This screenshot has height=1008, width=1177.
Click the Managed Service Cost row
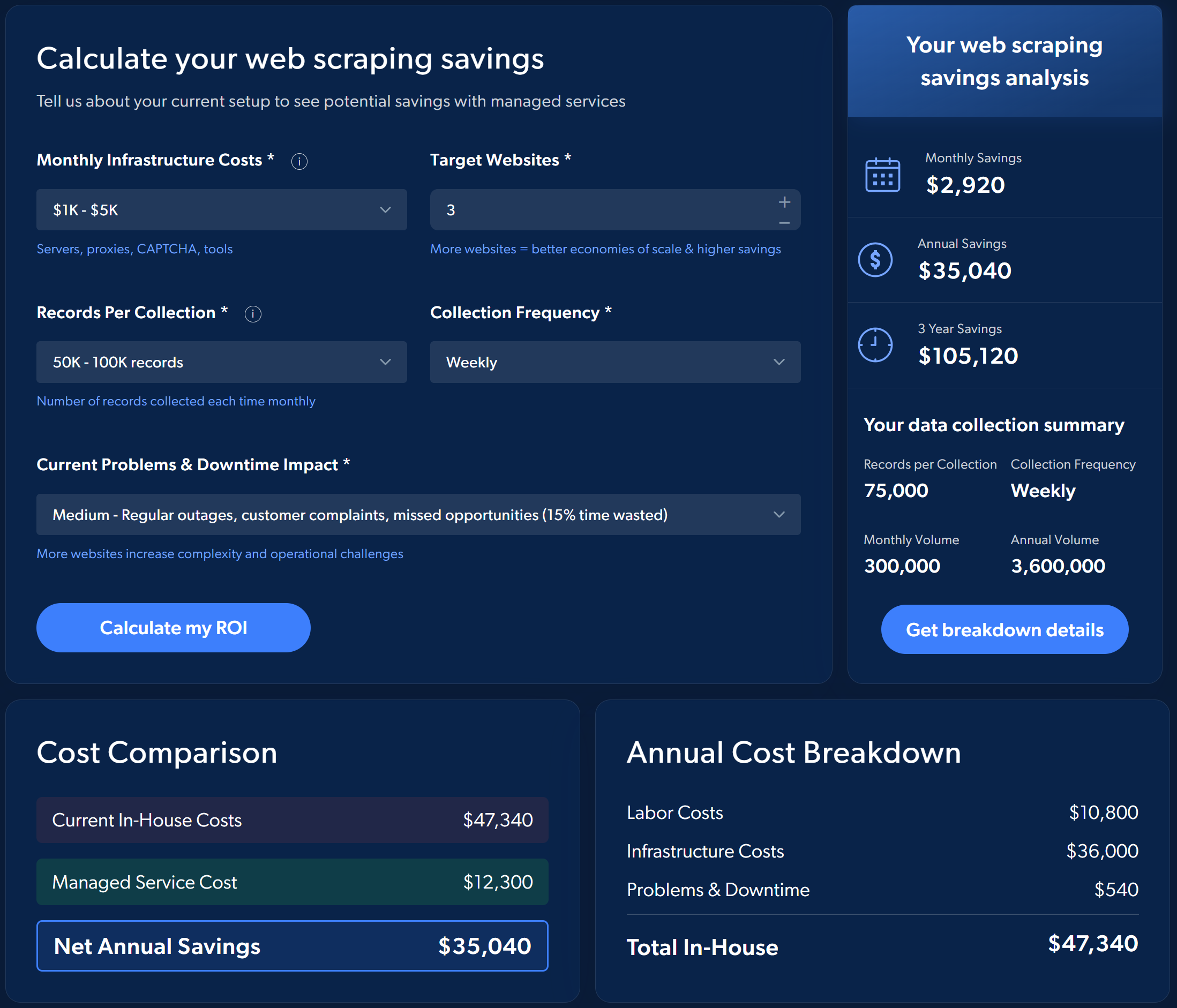(292, 882)
